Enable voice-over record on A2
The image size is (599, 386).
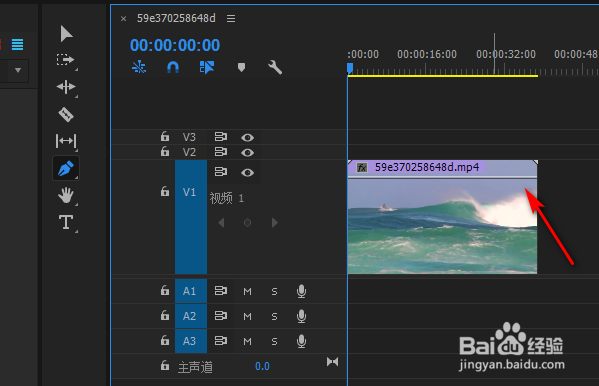(301, 316)
